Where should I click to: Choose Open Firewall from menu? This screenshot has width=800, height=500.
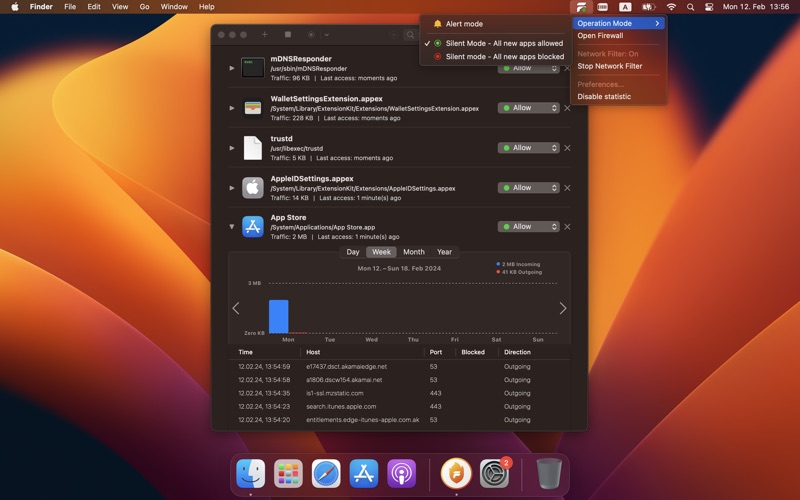click(x=618, y=36)
